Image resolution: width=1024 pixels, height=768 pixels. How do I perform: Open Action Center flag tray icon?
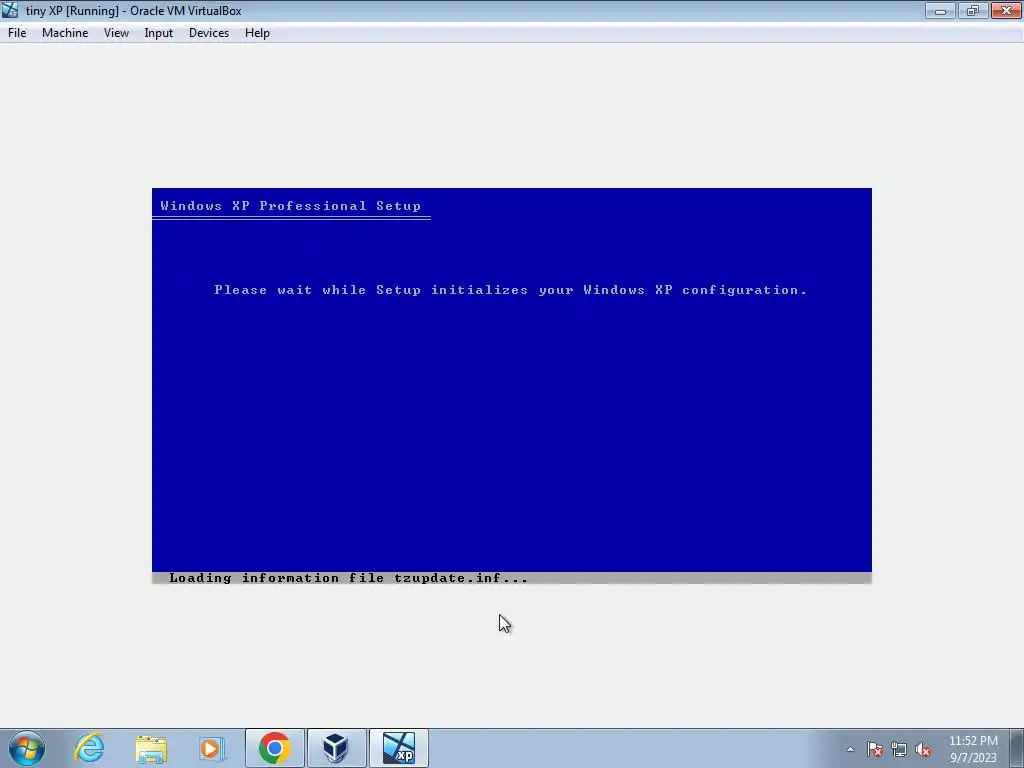[875, 749]
